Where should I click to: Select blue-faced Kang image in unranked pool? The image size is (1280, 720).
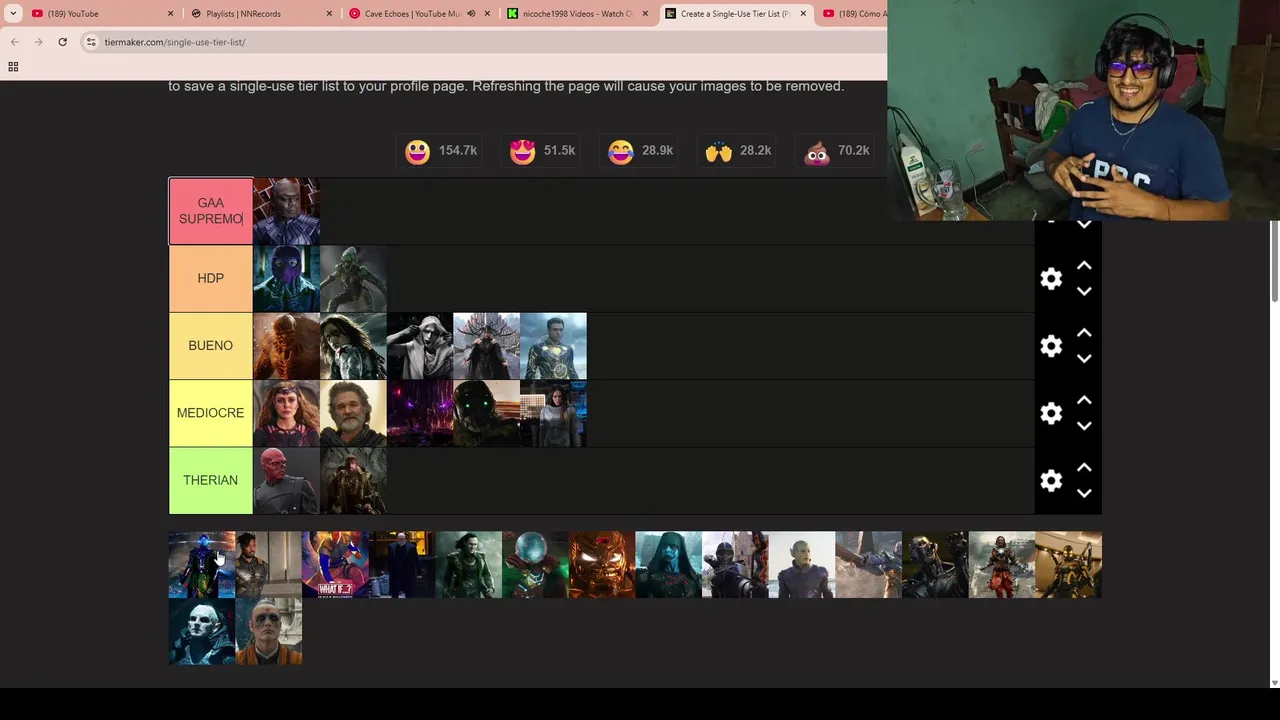[x=201, y=565]
